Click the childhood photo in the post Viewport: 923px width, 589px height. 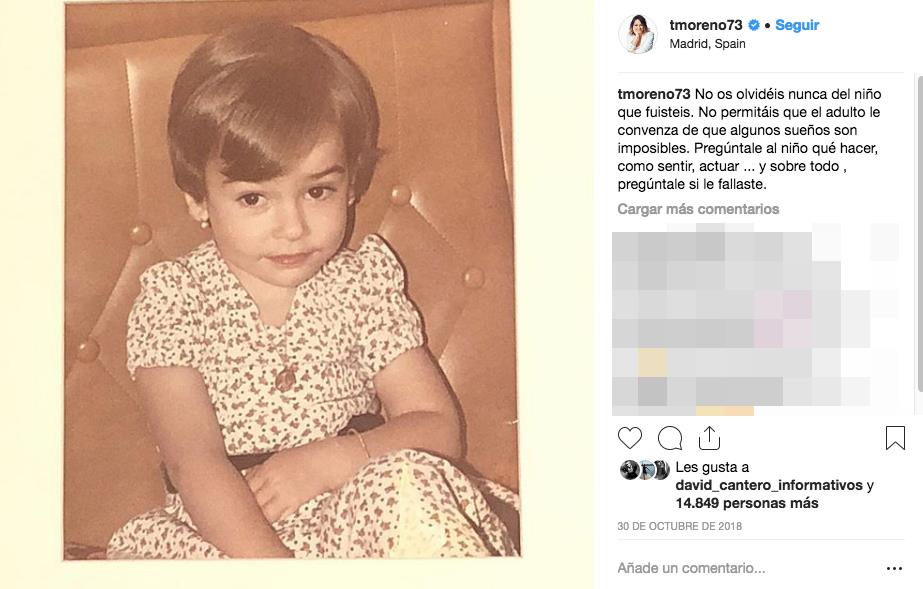[290, 281]
